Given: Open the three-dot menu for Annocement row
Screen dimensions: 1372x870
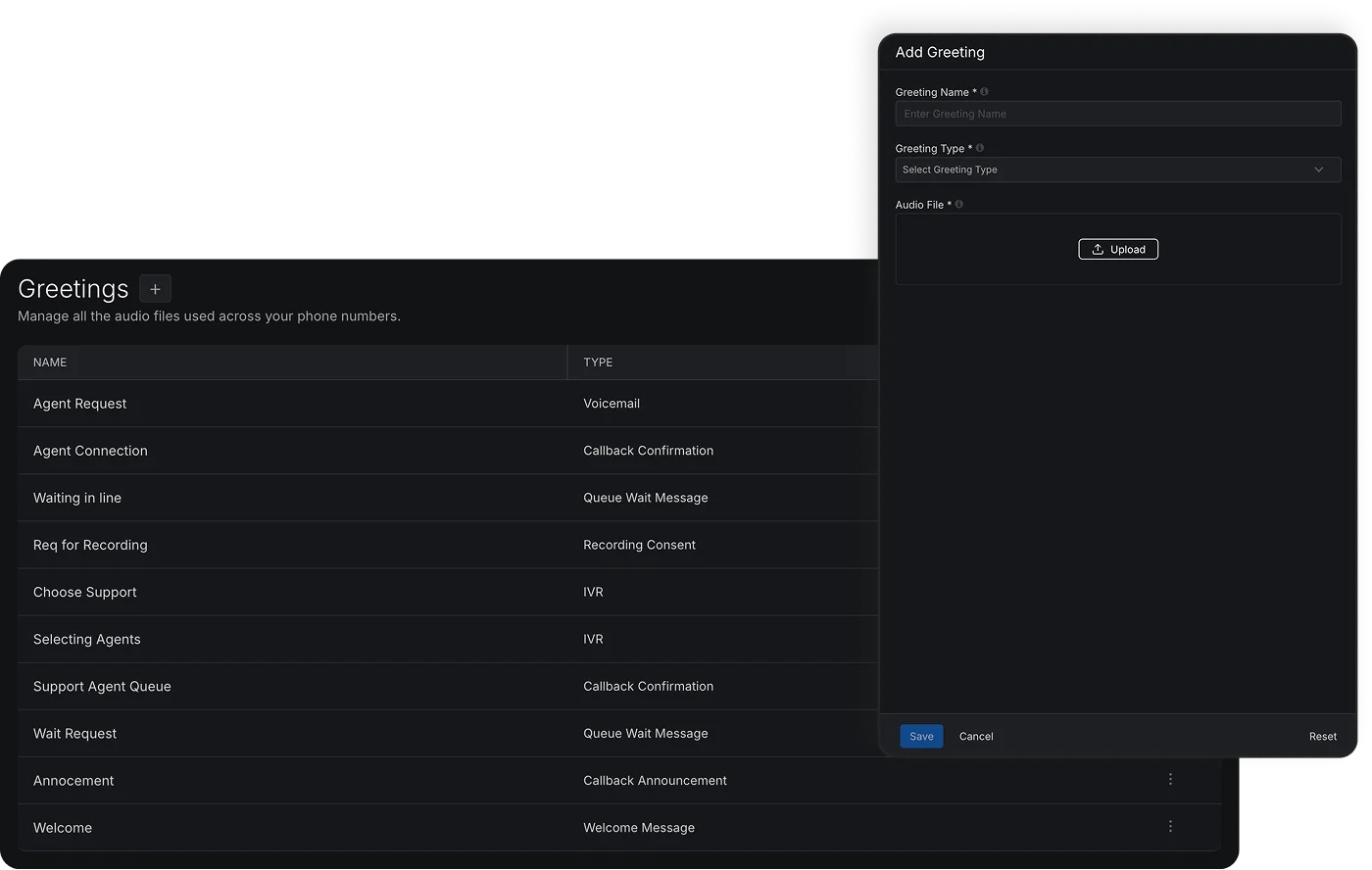Looking at the screenshot, I should 1170,780.
